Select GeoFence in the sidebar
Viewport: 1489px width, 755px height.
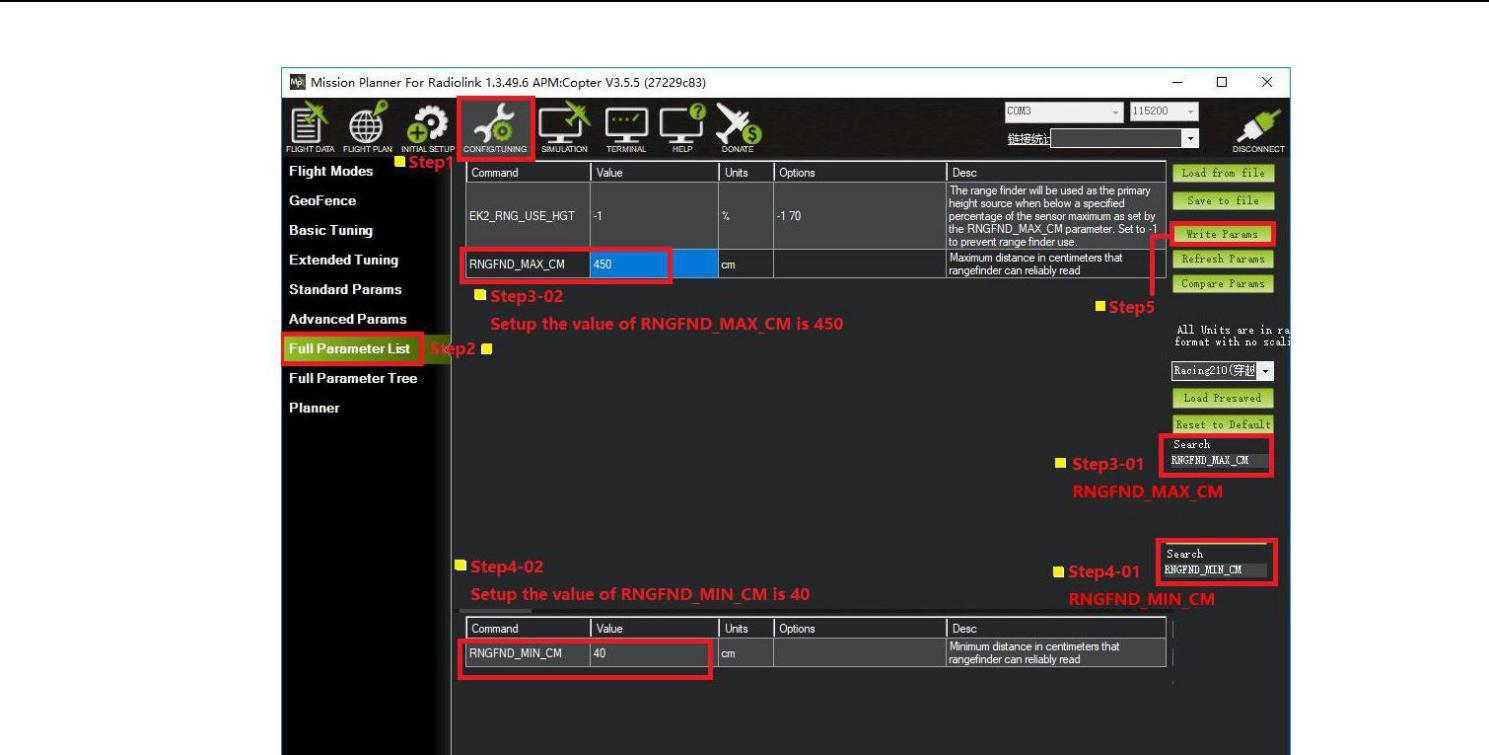coord(323,201)
